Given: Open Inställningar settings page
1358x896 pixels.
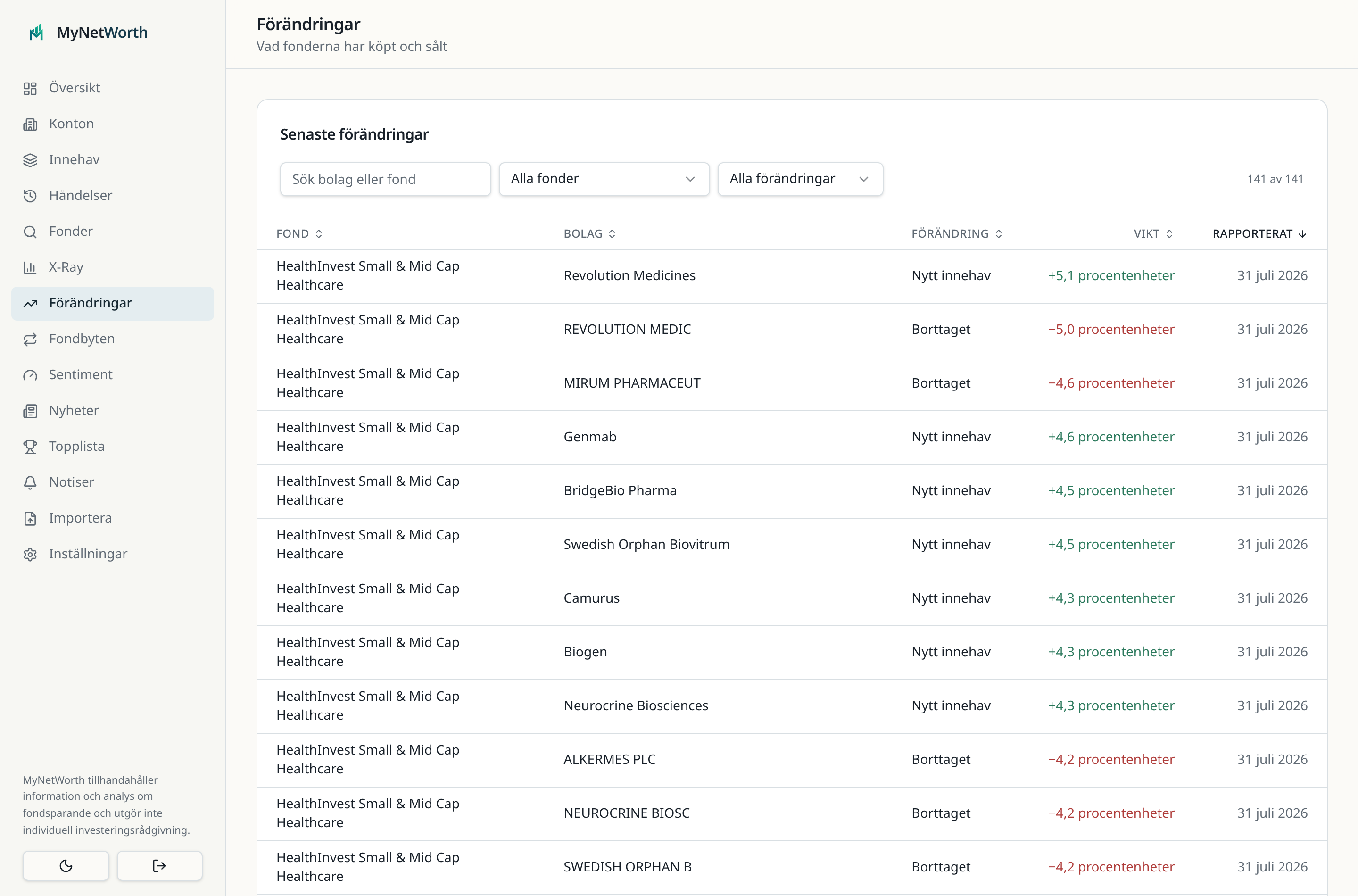Looking at the screenshot, I should point(113,554).
